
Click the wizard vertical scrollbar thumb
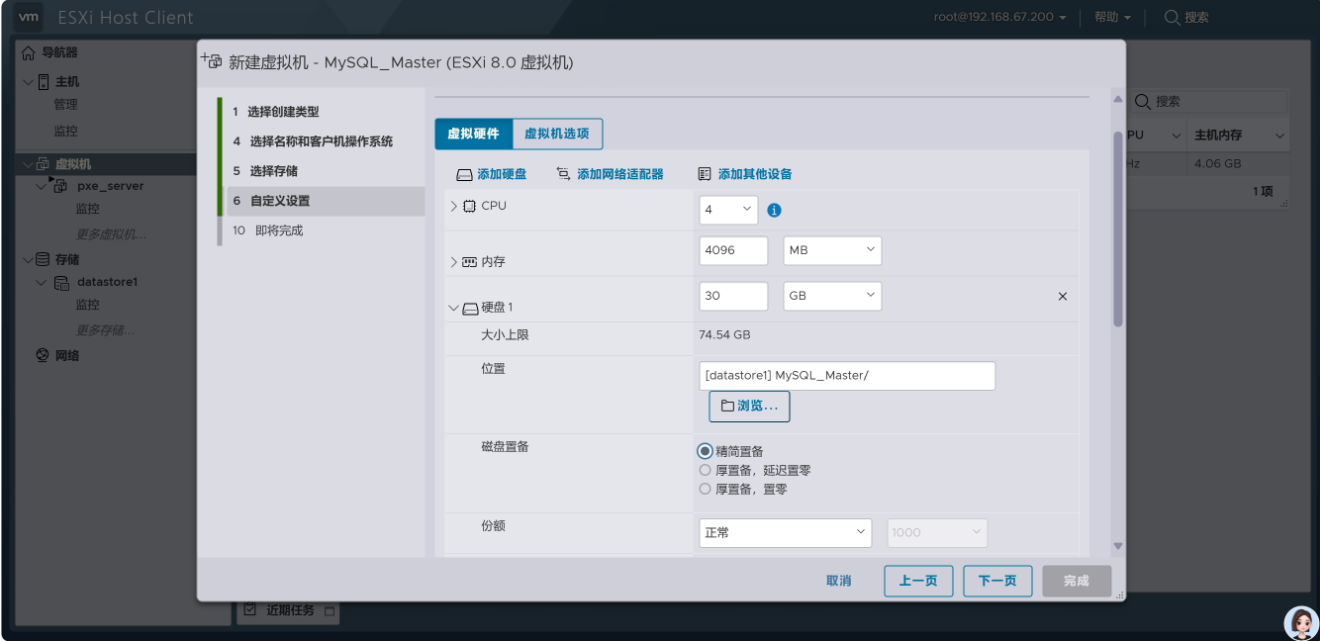tap(1118, 228)
